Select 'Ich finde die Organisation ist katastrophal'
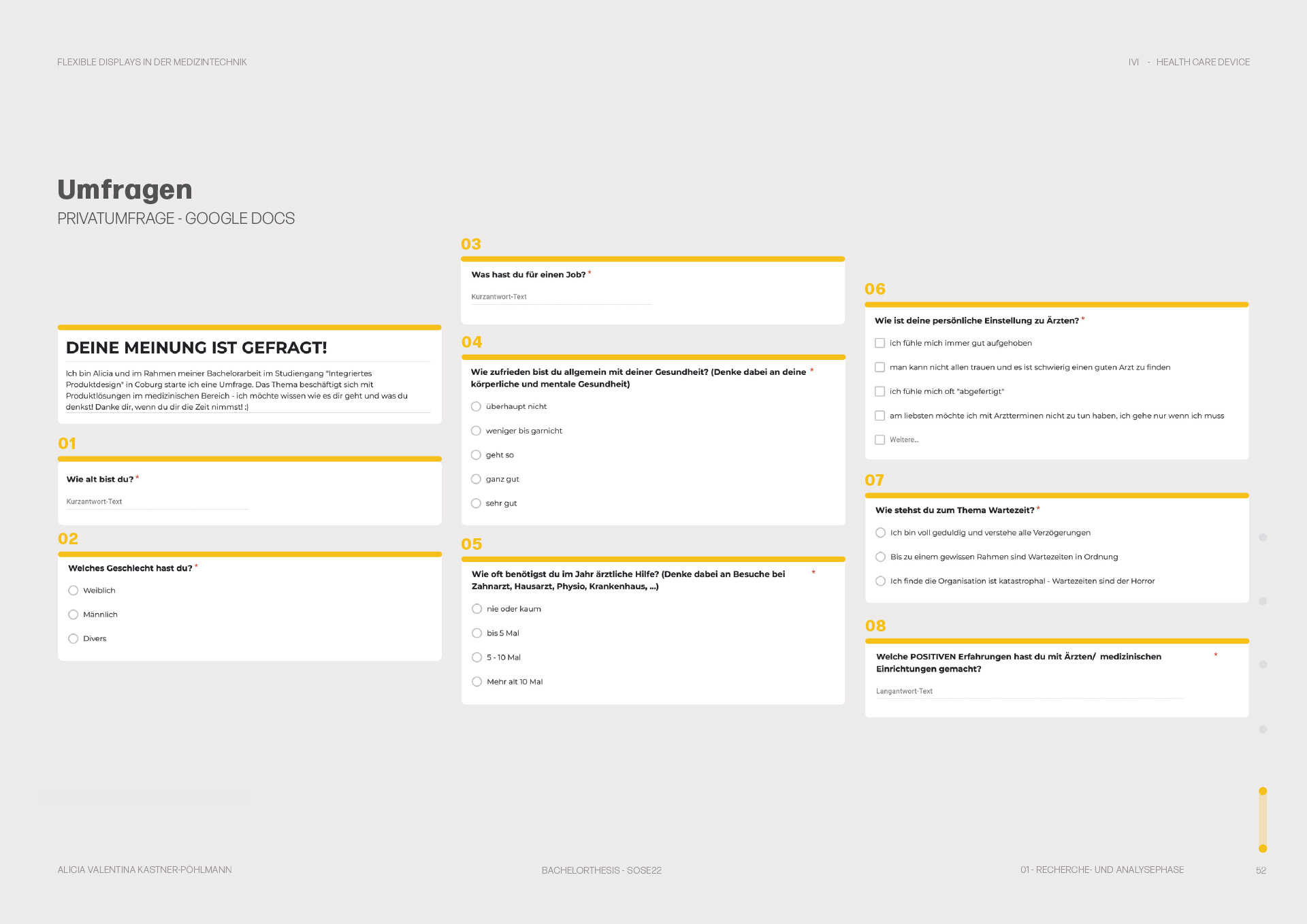Screen dimensions: 1307x924 881,581
